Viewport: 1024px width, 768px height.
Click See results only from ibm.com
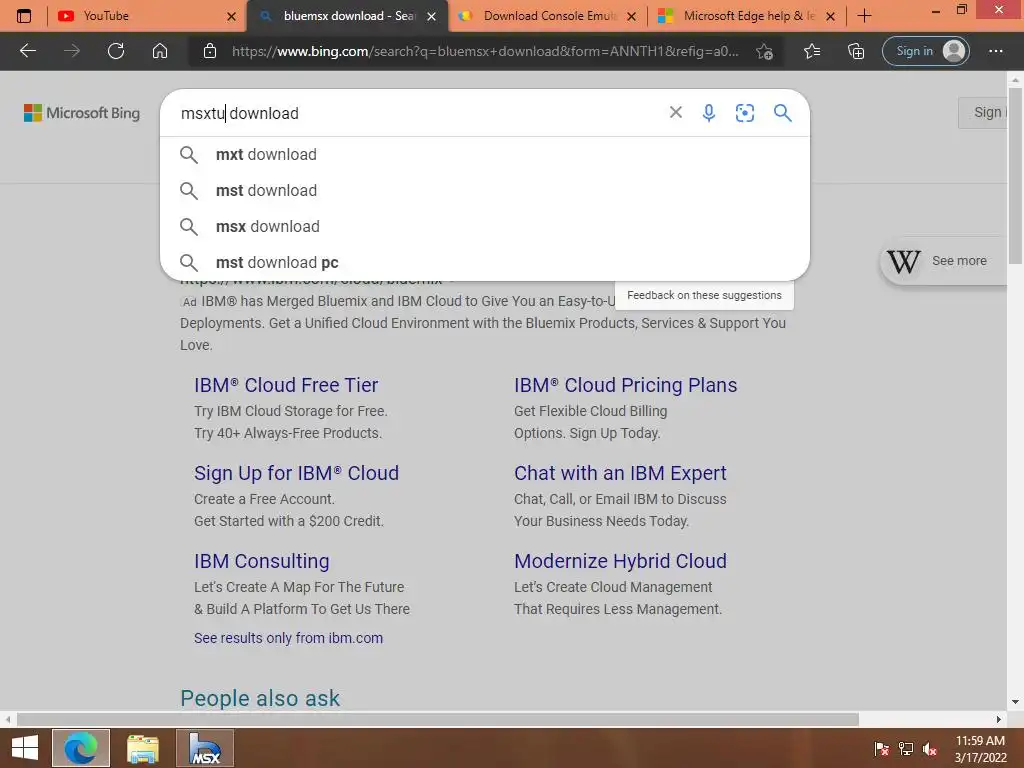(289, 638)
